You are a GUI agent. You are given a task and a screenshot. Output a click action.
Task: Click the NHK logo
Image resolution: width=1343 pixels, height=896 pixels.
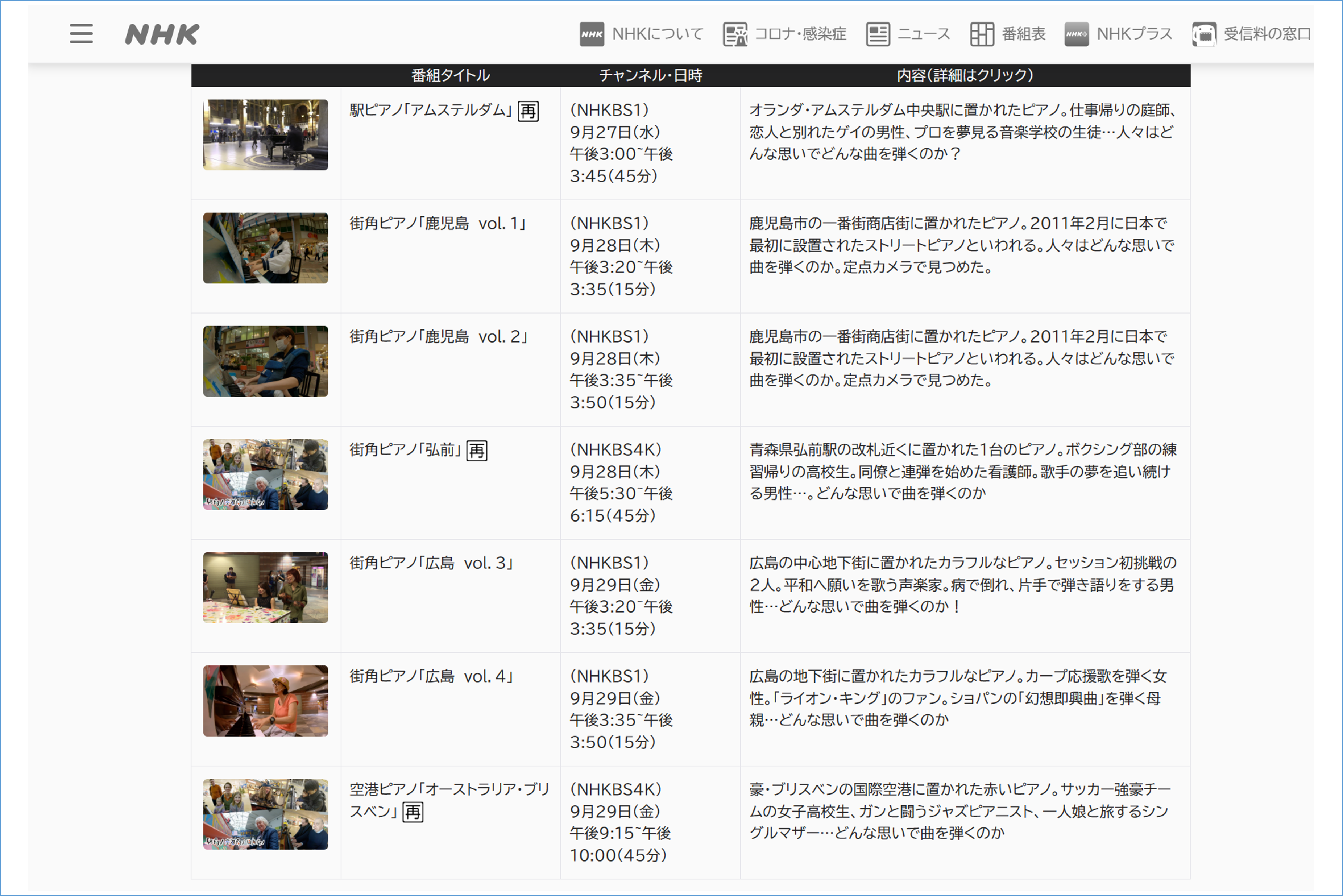(162, 34)
